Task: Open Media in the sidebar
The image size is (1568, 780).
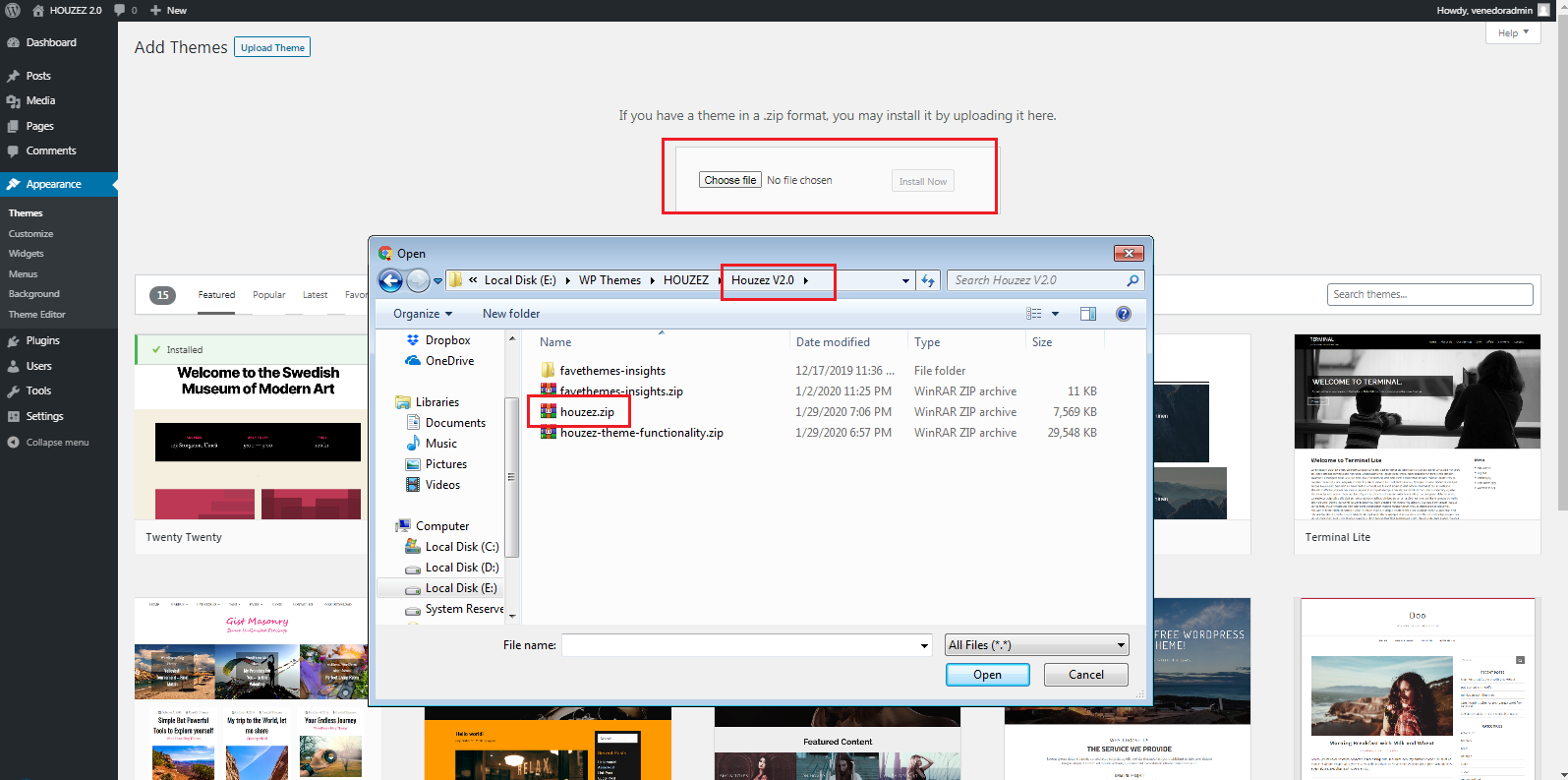Action: (x=40, y=100)
